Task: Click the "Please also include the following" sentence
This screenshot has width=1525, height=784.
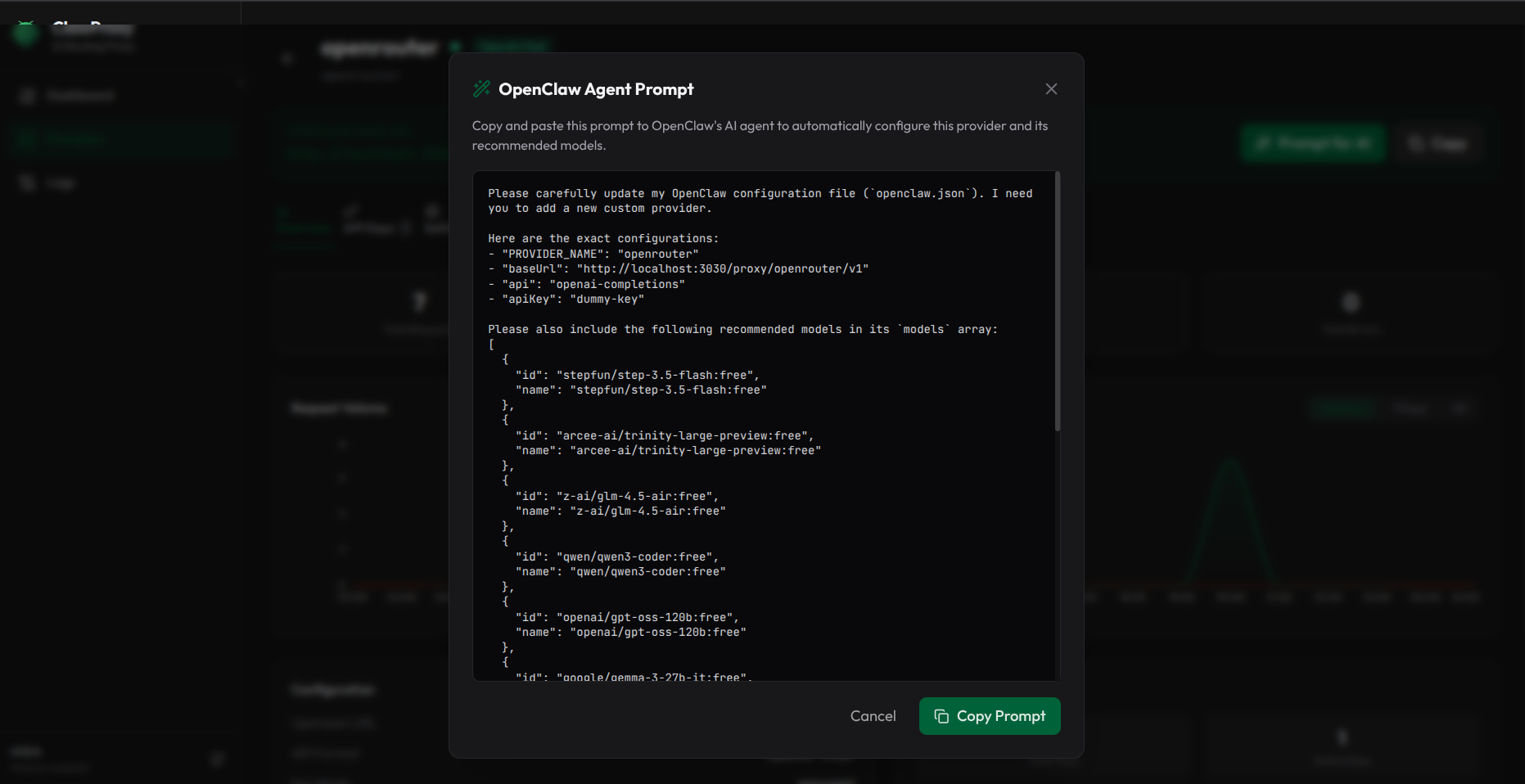Action: tap(743, 329)
